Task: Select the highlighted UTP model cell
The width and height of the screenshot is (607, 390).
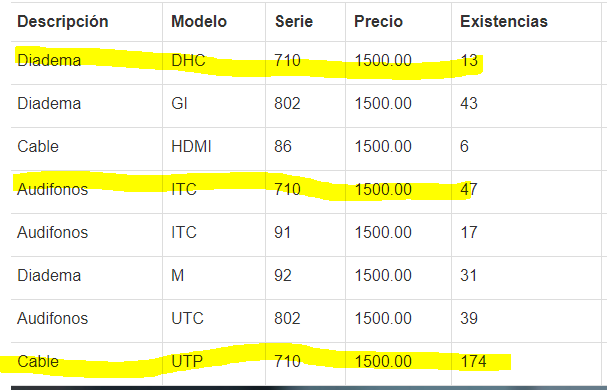Action: tap(187, 361)
